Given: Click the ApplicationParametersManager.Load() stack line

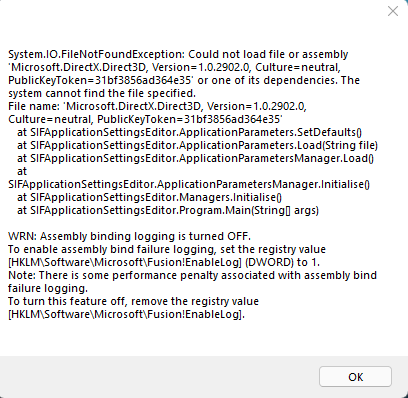Looking at the screenshot, I should (195, 158).
